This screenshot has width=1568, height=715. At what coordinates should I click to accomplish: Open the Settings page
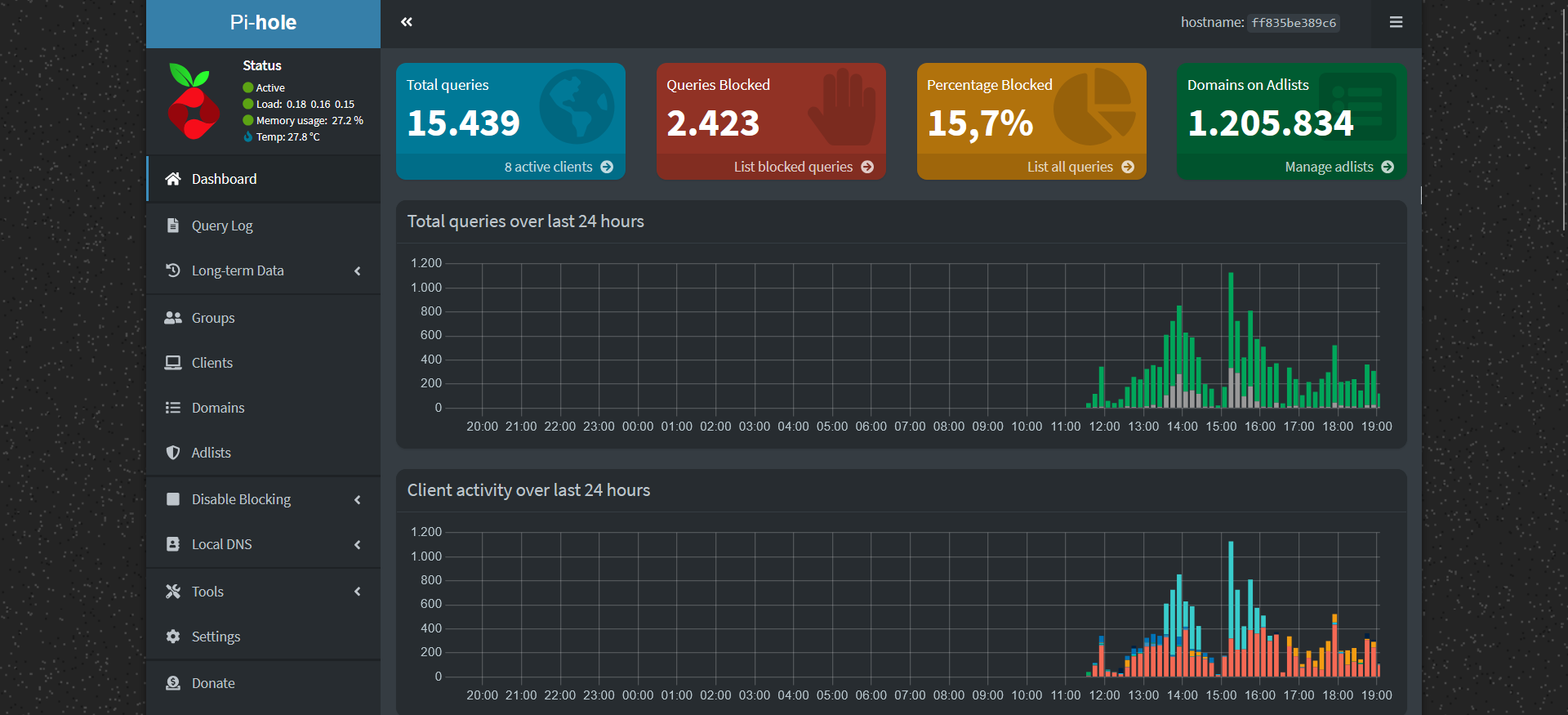point(264,637)
